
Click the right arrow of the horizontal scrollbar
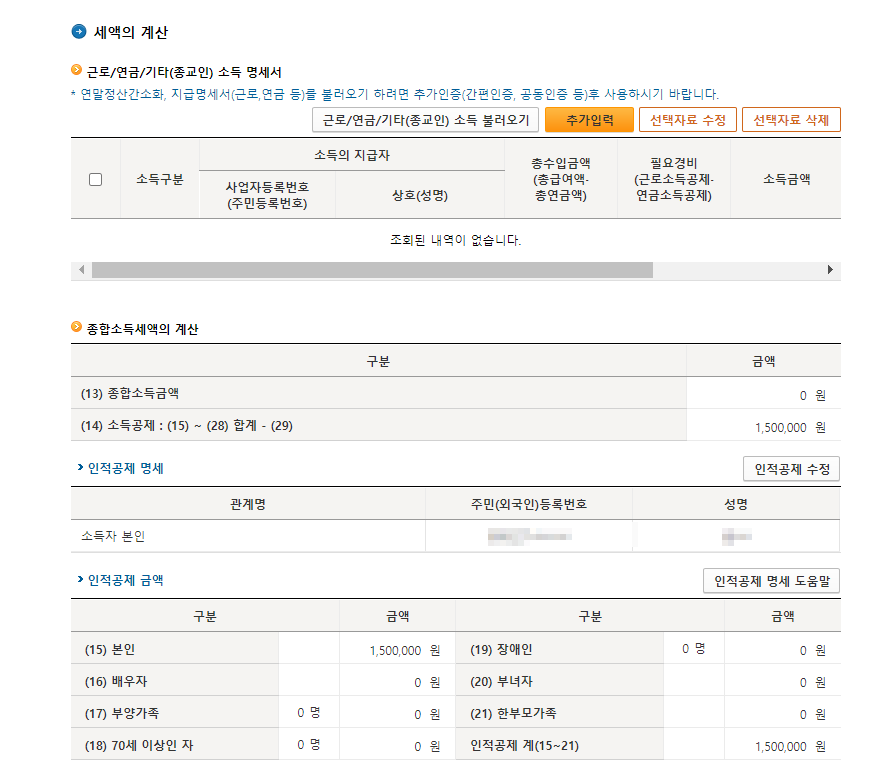831,269
